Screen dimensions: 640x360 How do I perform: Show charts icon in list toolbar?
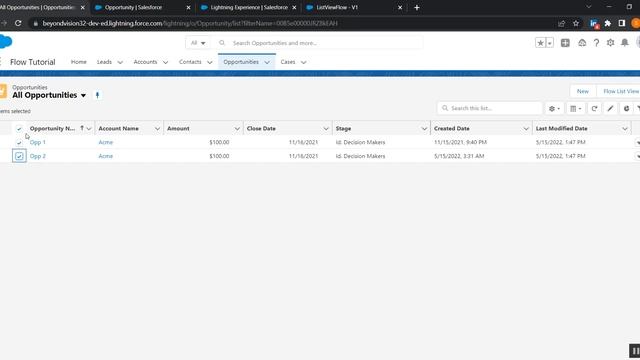[626, 109]
